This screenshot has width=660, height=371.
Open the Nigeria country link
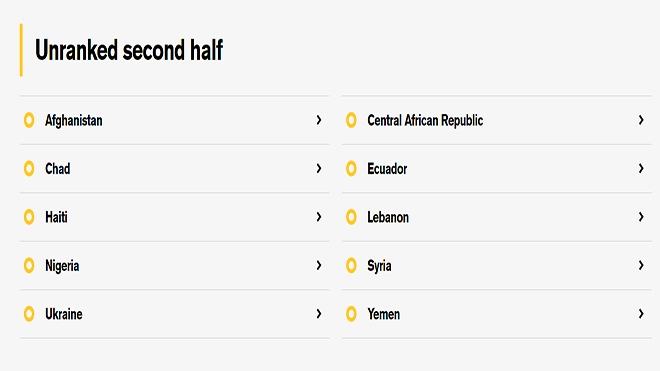coord(62,266)
